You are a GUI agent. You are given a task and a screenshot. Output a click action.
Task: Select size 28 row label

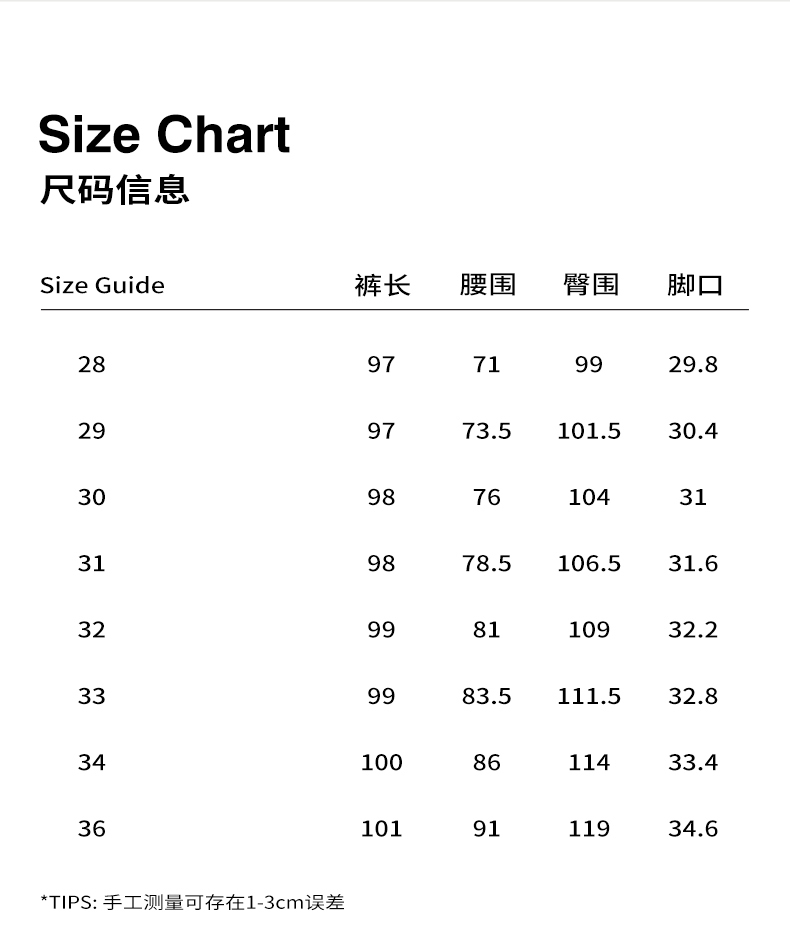point(91,364)
